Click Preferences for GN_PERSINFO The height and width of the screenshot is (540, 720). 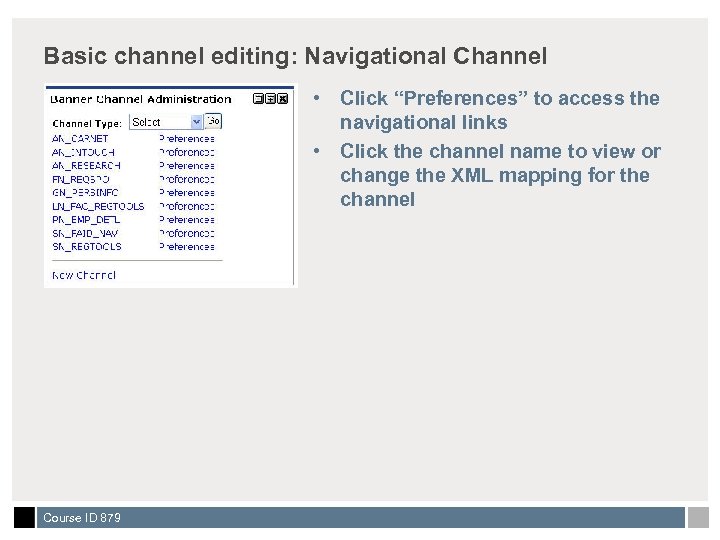point(187,192)
